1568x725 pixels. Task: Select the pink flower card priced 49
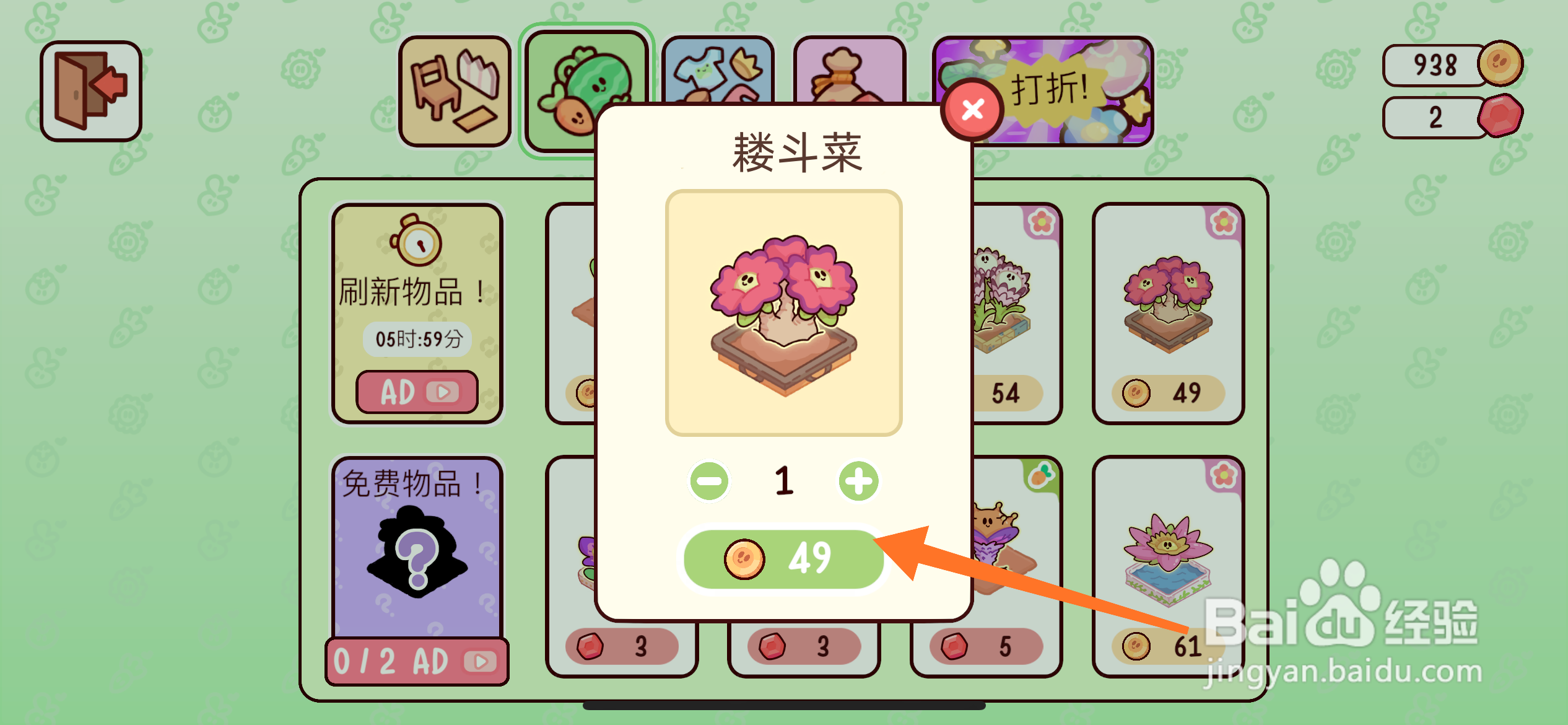(x=1169, y=314)
